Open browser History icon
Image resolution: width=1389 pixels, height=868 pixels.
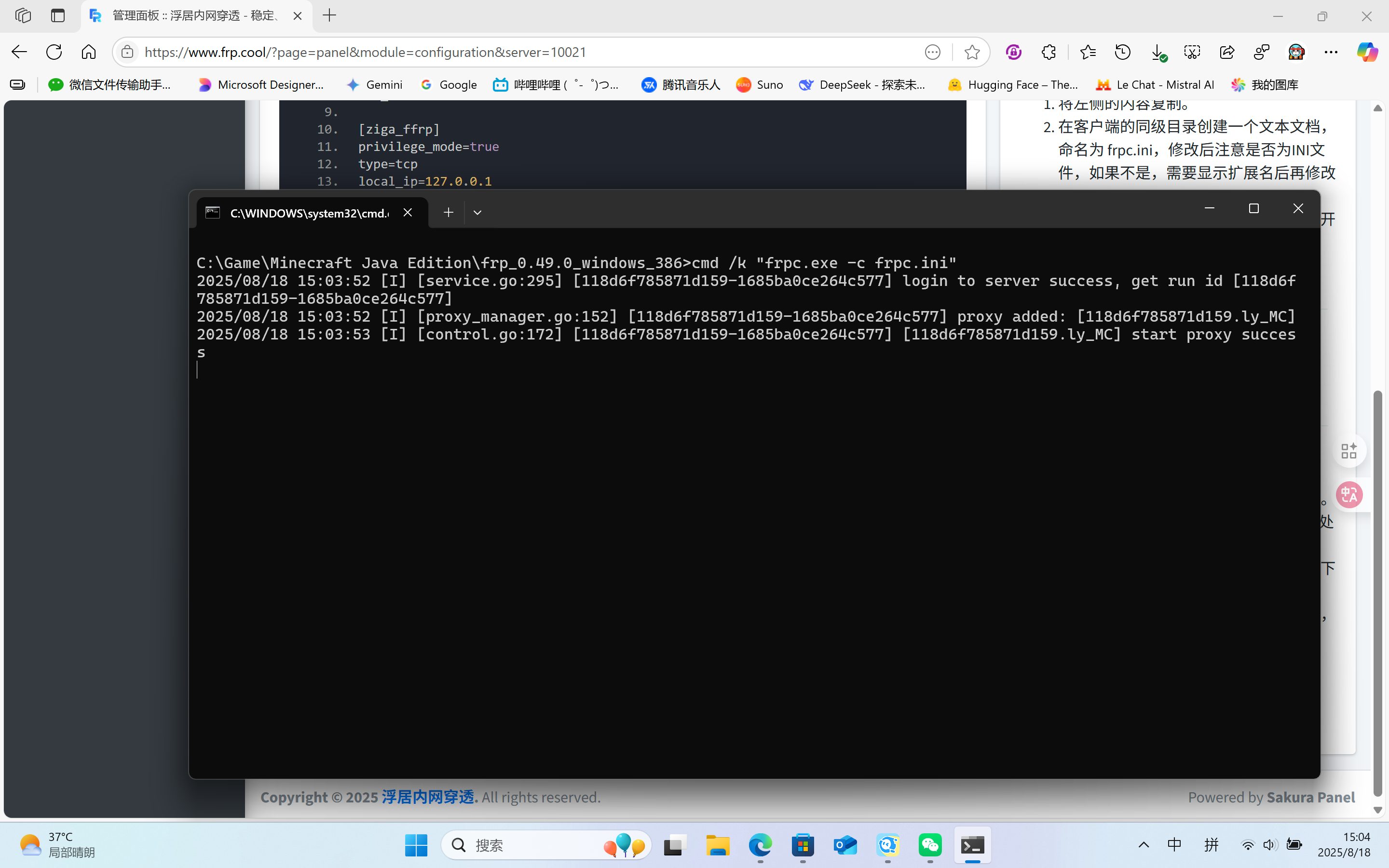[1123, 52]
